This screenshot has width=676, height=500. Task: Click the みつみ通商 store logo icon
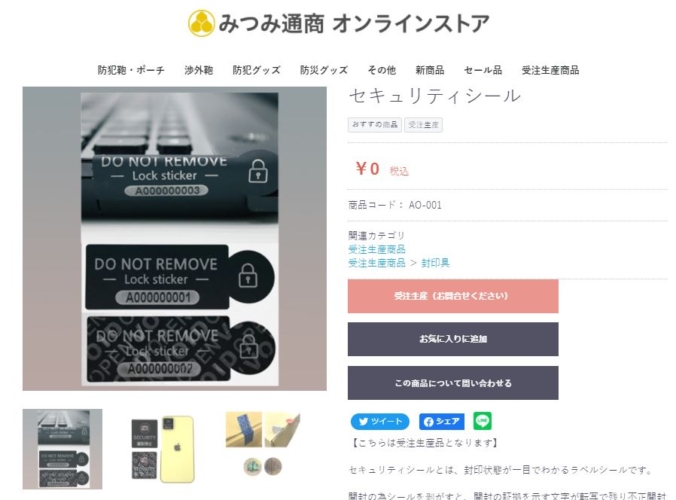coord(201,23)
